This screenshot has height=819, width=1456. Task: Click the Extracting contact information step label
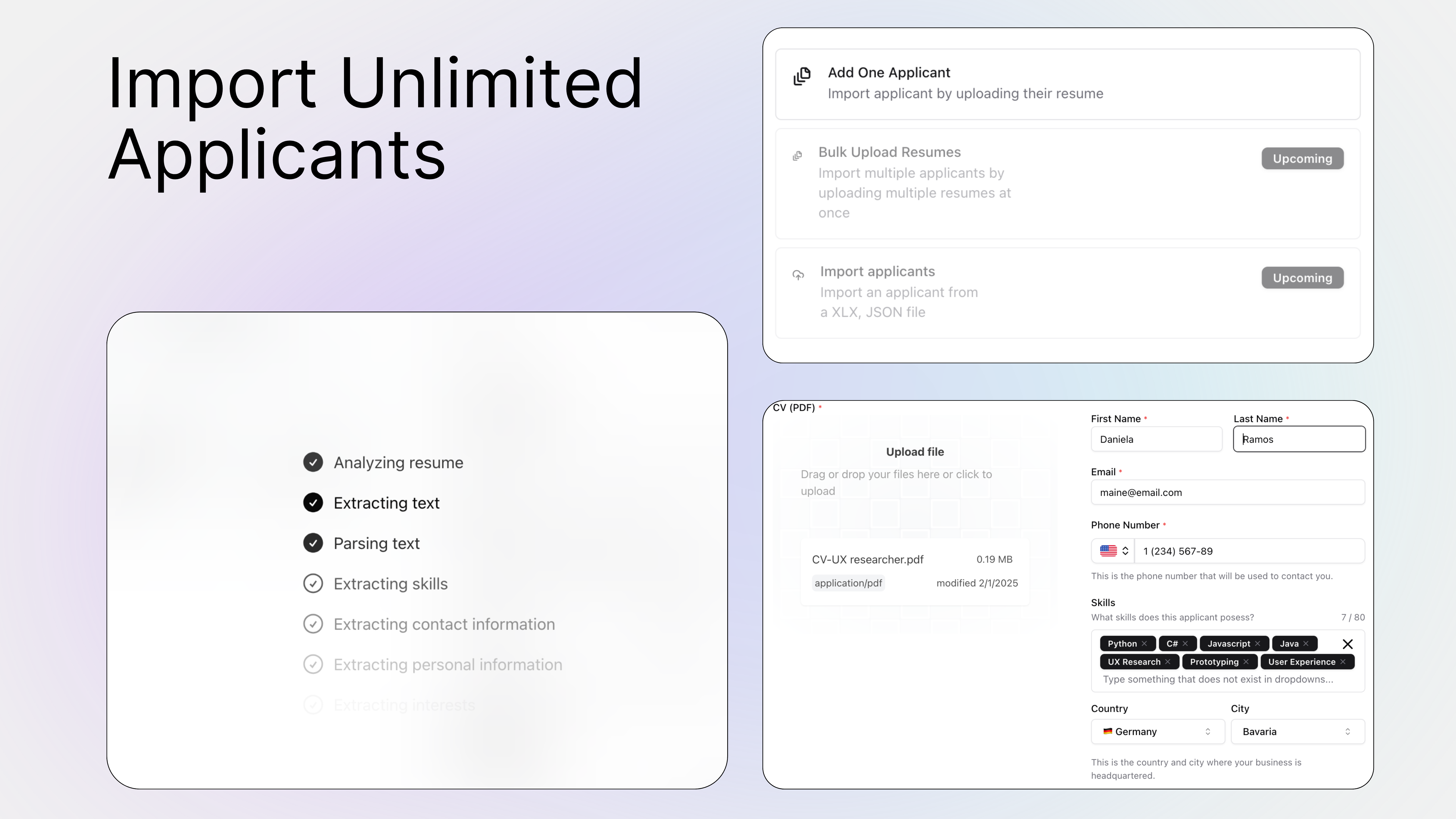(444, 625)
